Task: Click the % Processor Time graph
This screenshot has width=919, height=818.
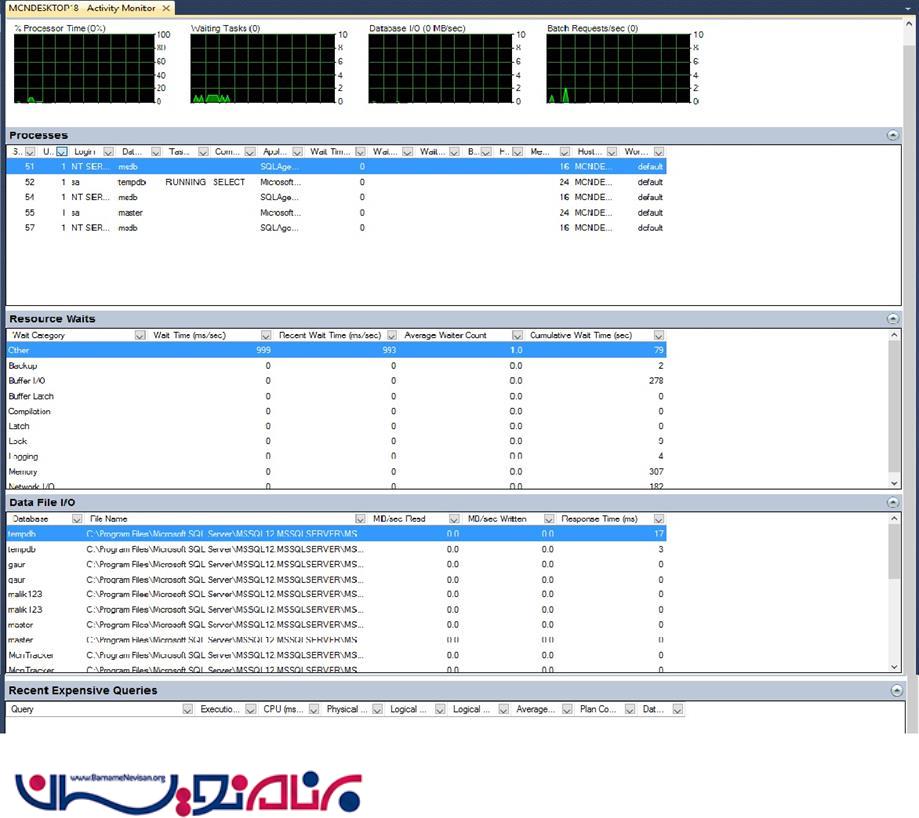Action: tap(84, 68)
